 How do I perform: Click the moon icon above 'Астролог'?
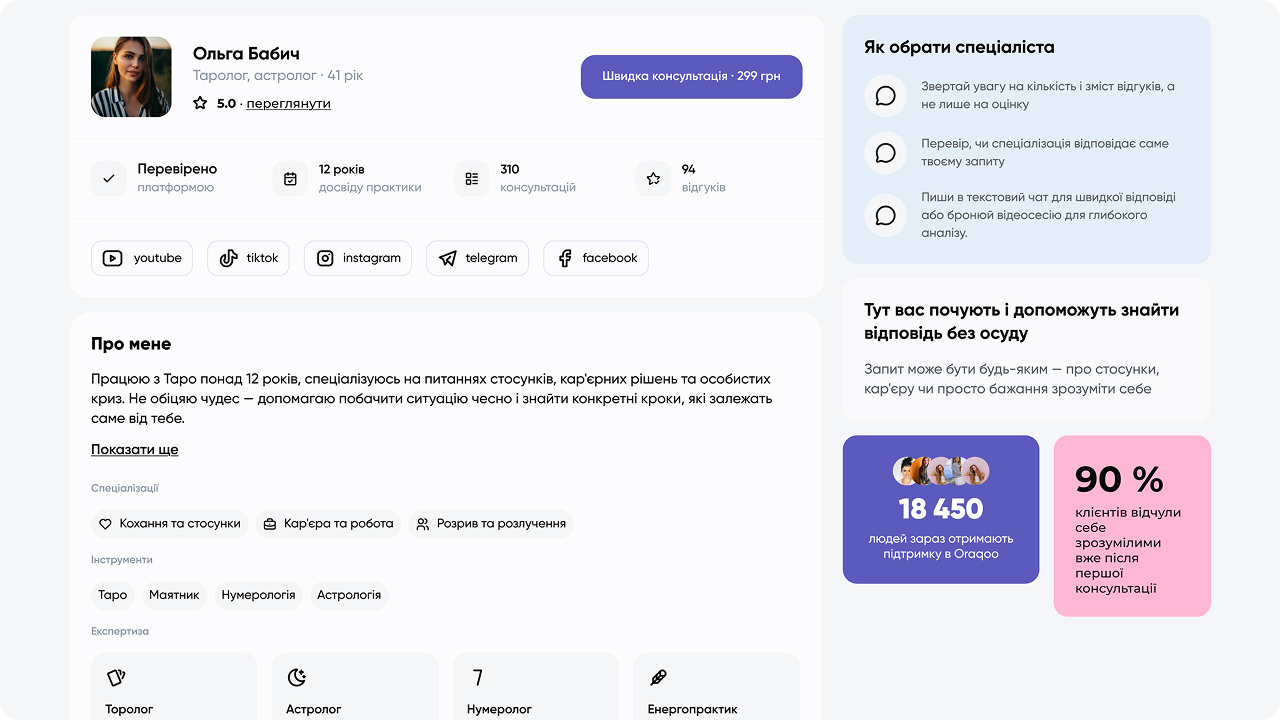(x=297, y=678)
